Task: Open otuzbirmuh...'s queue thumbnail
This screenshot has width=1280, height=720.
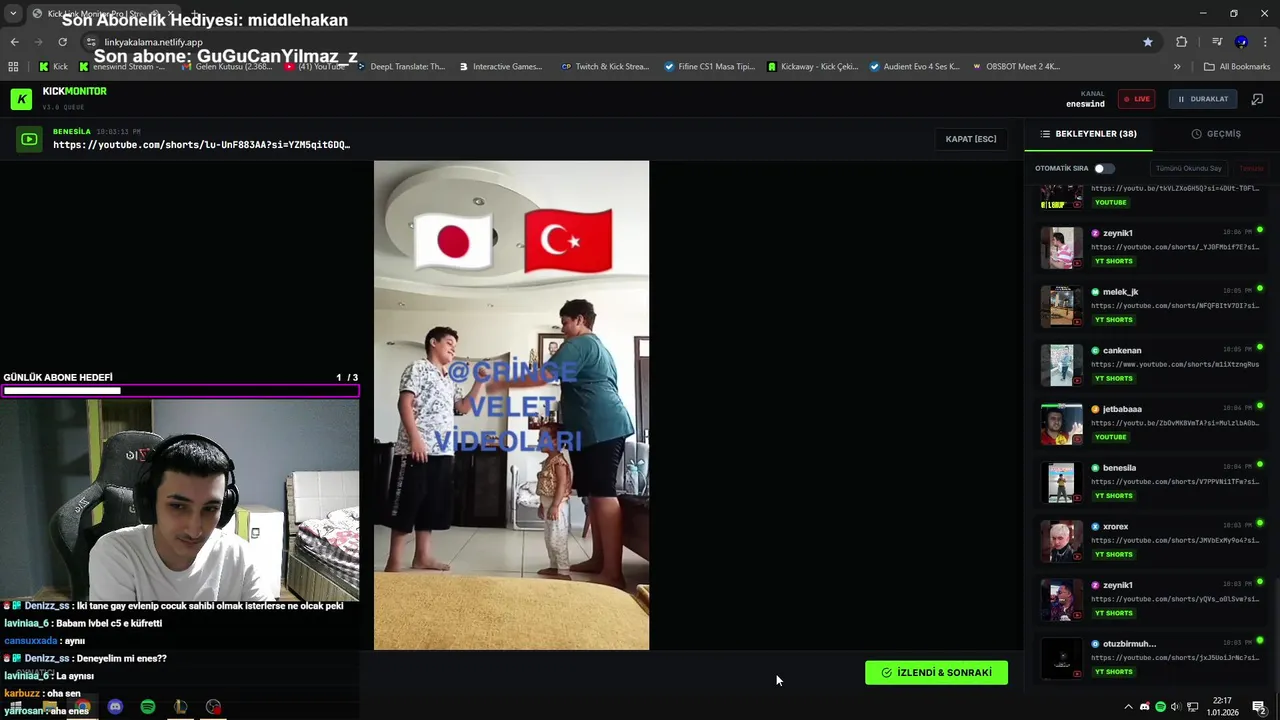Action: click(1061, 658)
